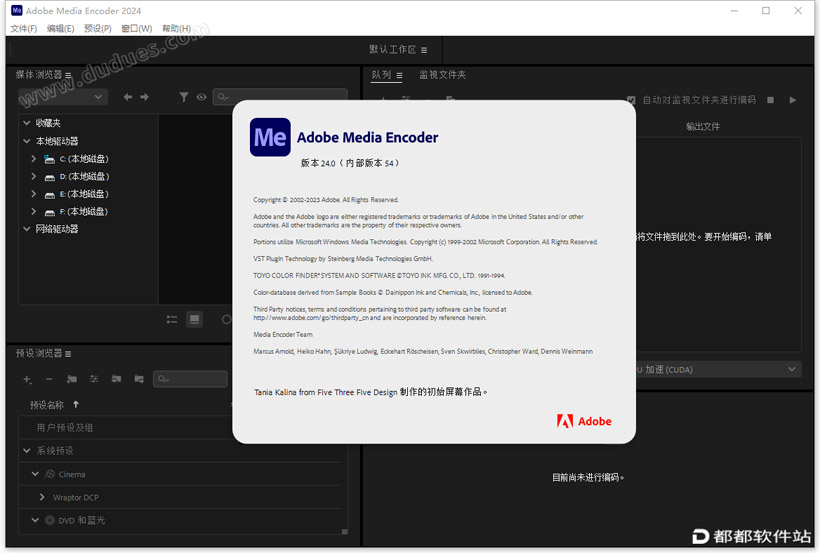The image size is (820, 553).
Task: Switch to the 监视文件夹 tab
Action: click(442, 75)
